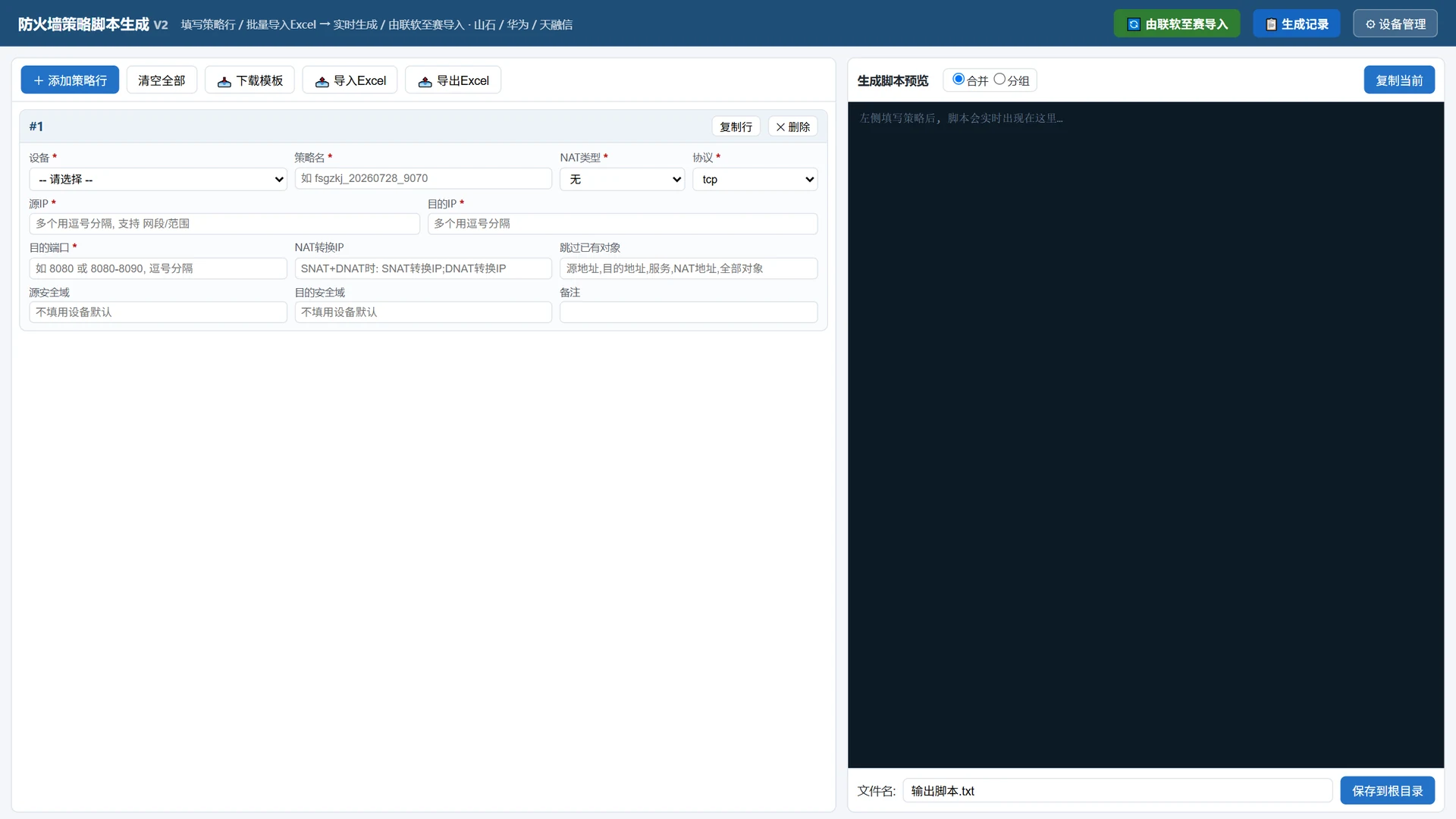Open 生成记录 clipboard icon
Screen dimensions: 1456x819
click(1271, 24)
